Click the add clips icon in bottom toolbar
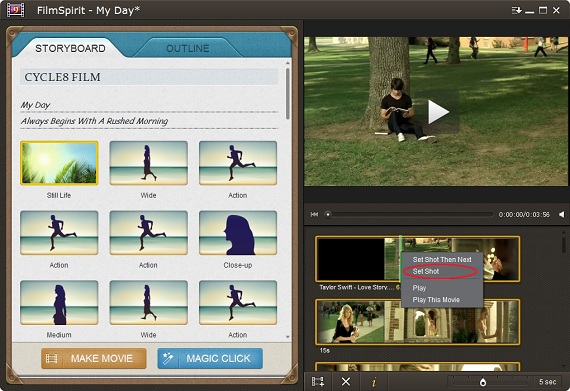Image resolution: width=570 pixels, height=391 pixels. coord(318,382)
